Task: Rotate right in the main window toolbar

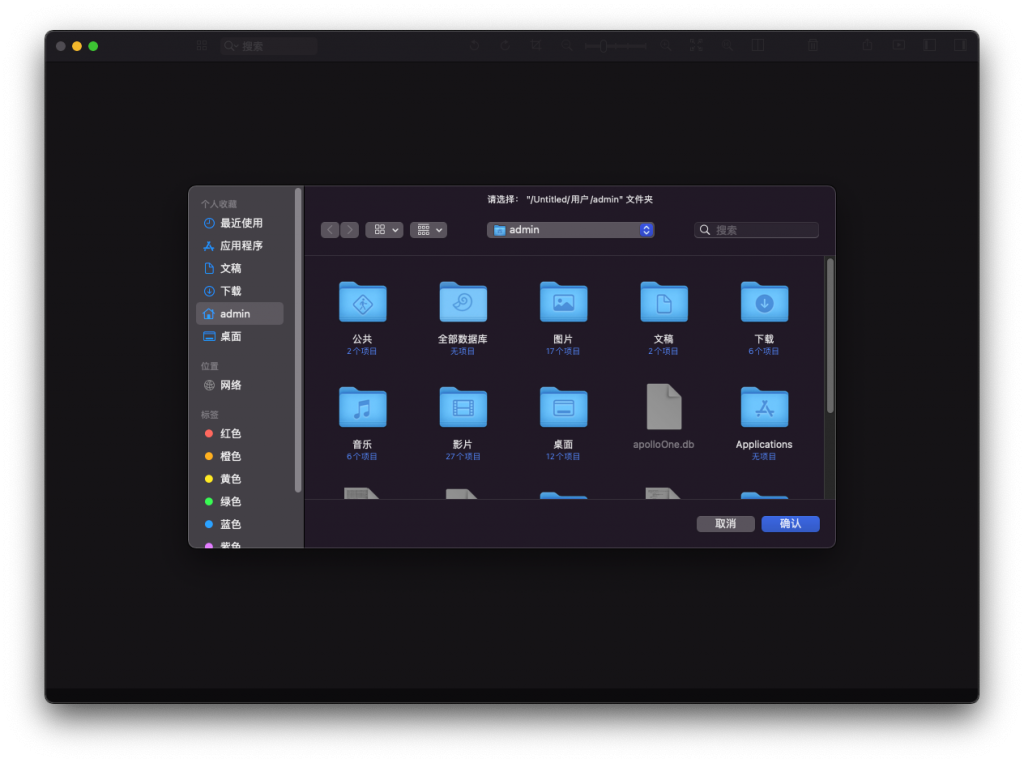Action: [505, 46]
